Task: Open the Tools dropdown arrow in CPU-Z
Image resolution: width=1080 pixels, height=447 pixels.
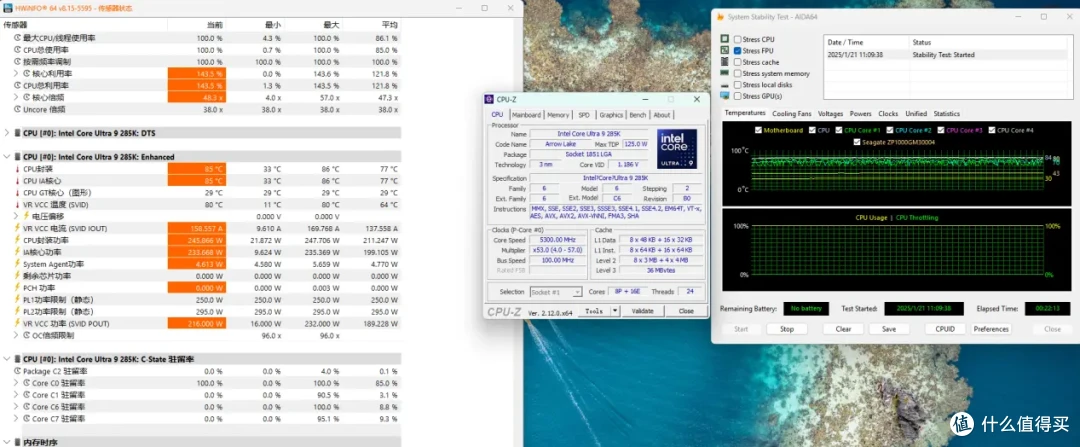Action: (x=615, y=311)
